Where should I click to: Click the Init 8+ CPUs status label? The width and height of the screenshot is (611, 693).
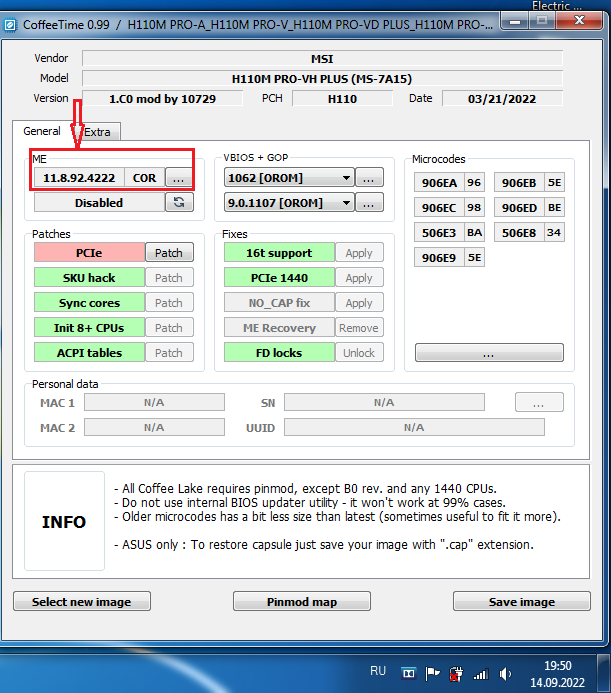89,328
